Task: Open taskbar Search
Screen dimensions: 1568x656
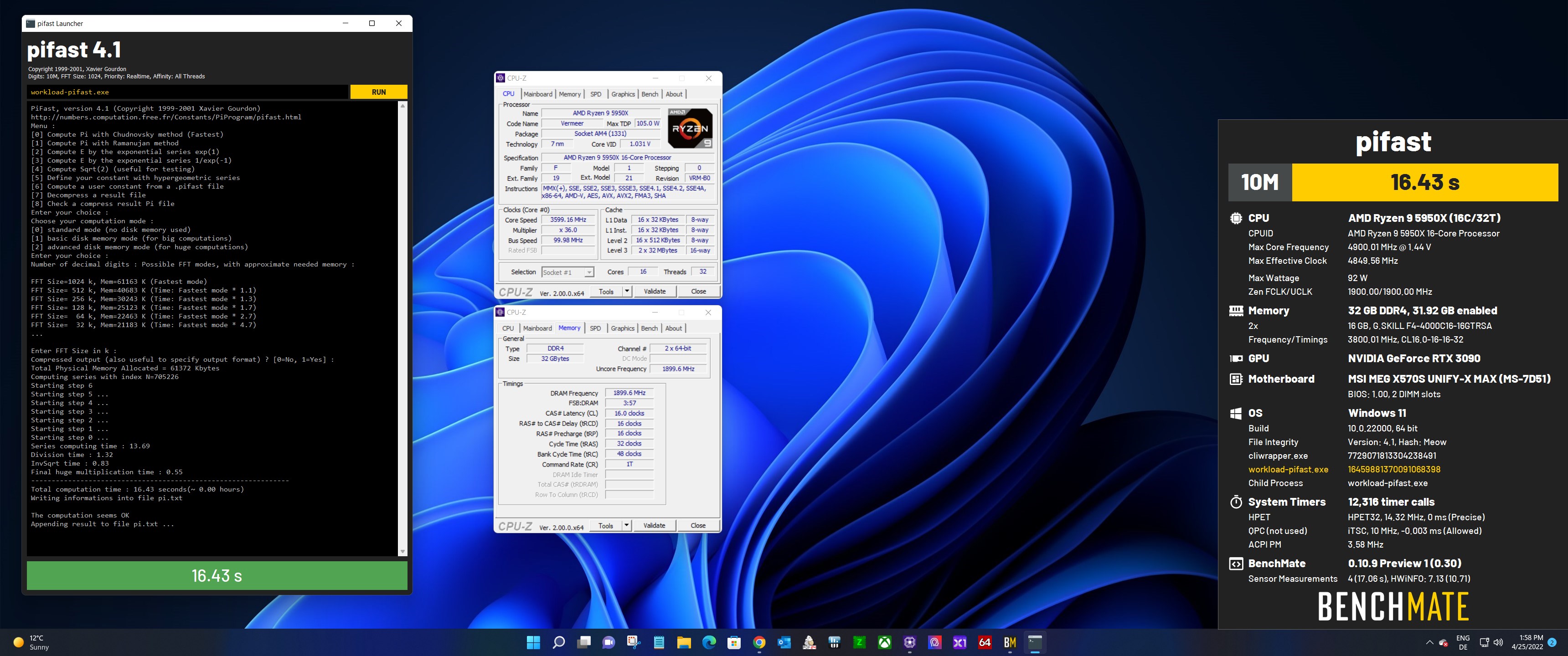Action: point(558,642)
